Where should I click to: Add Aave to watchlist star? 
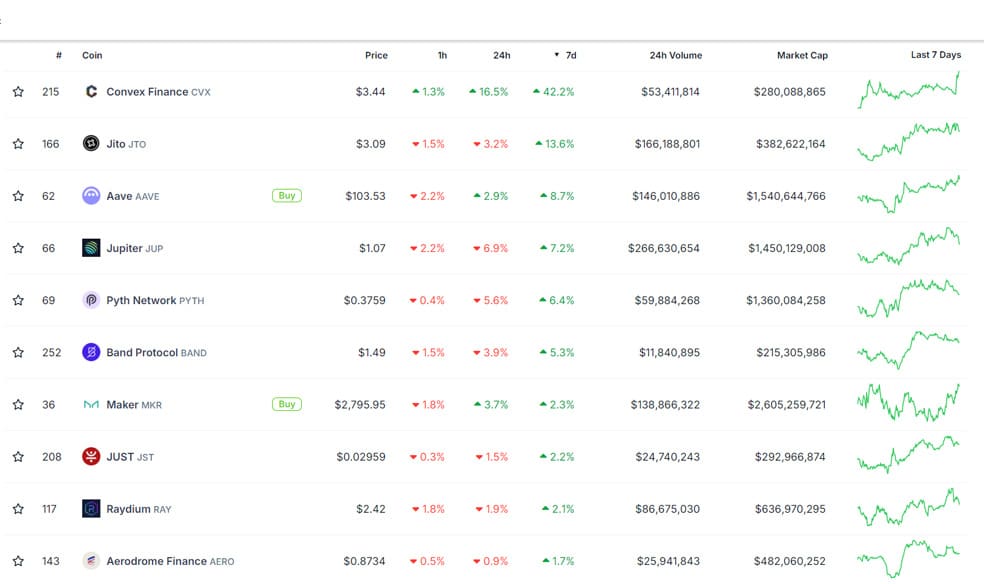tap(18, 196)
